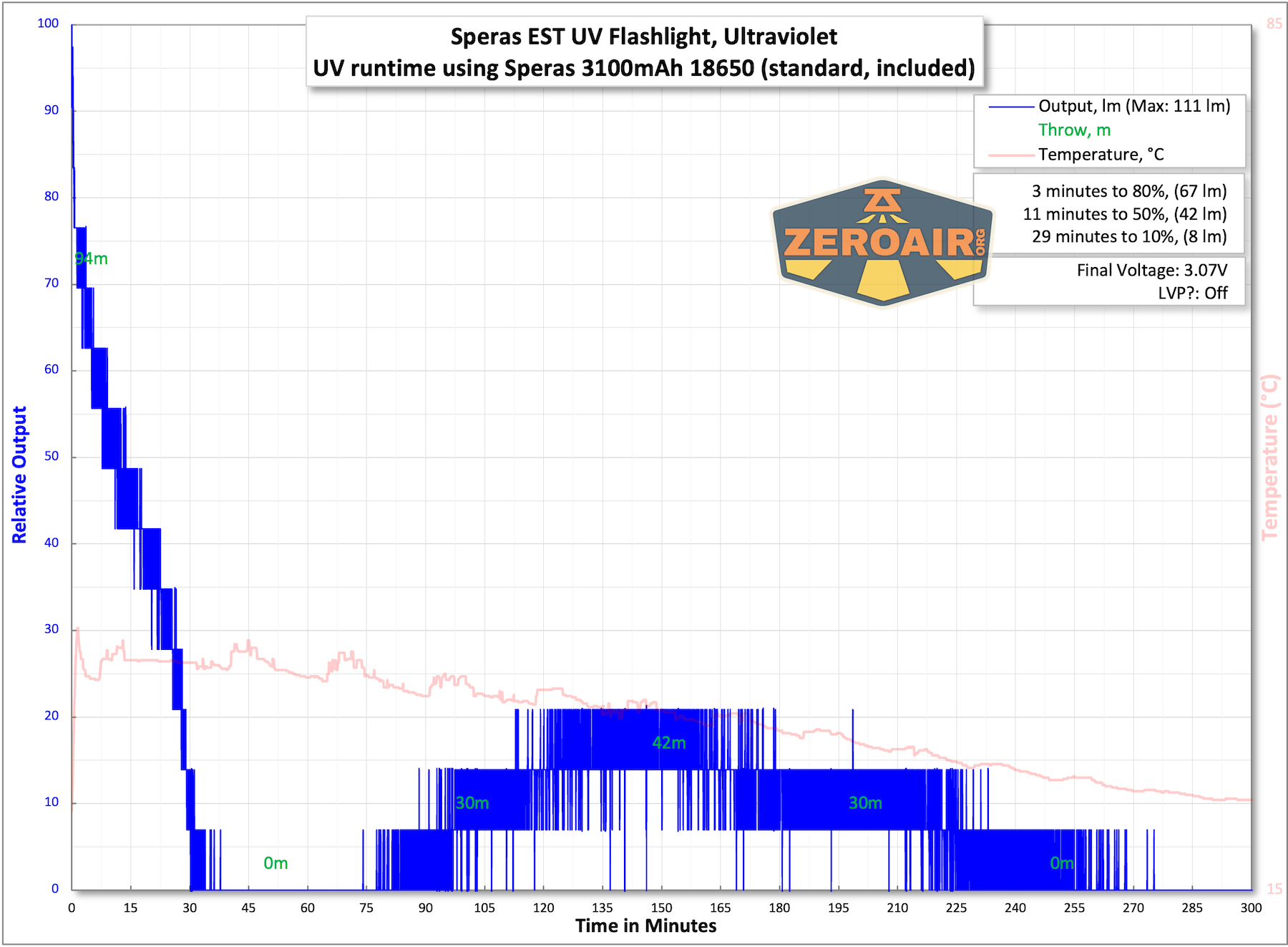Viewport: 1288px width, 947px height.
Task: Click the '30m' label near 195 minutes
Action: pyautogui.click(x=865, y=803)
